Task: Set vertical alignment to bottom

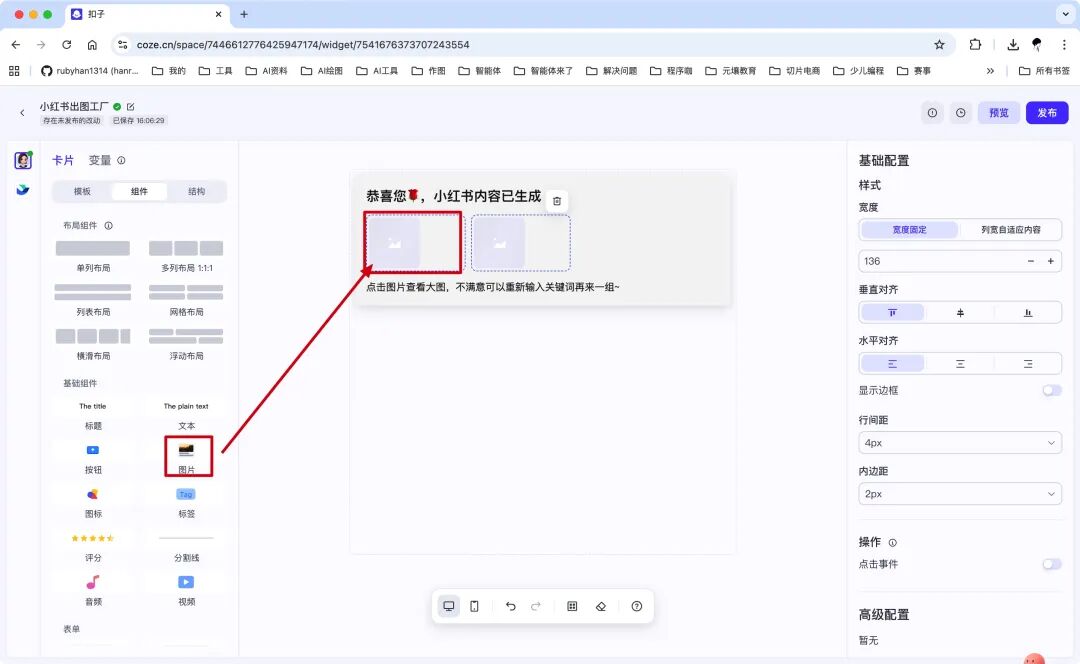Action: (1028, 313)
